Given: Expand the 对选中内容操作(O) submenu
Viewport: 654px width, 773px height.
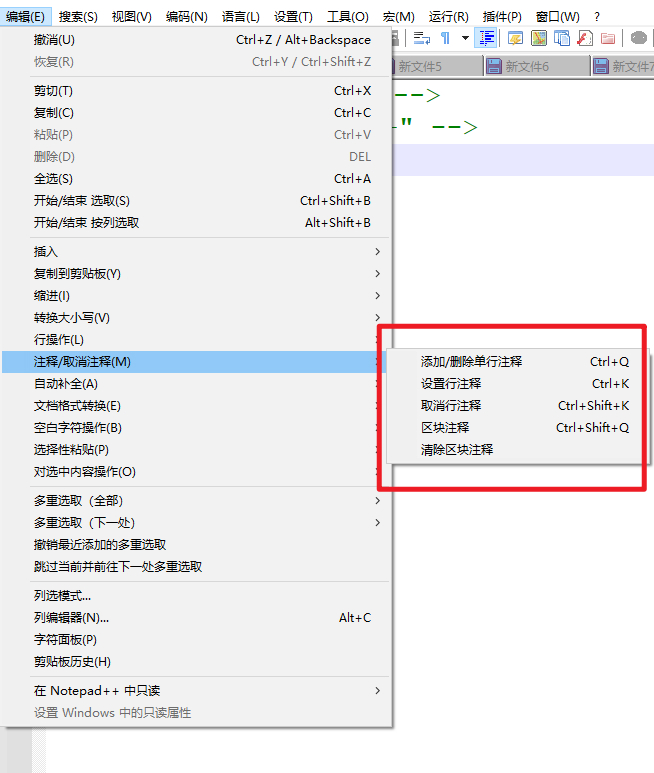Looking at the screenshot, I should 196,472.
